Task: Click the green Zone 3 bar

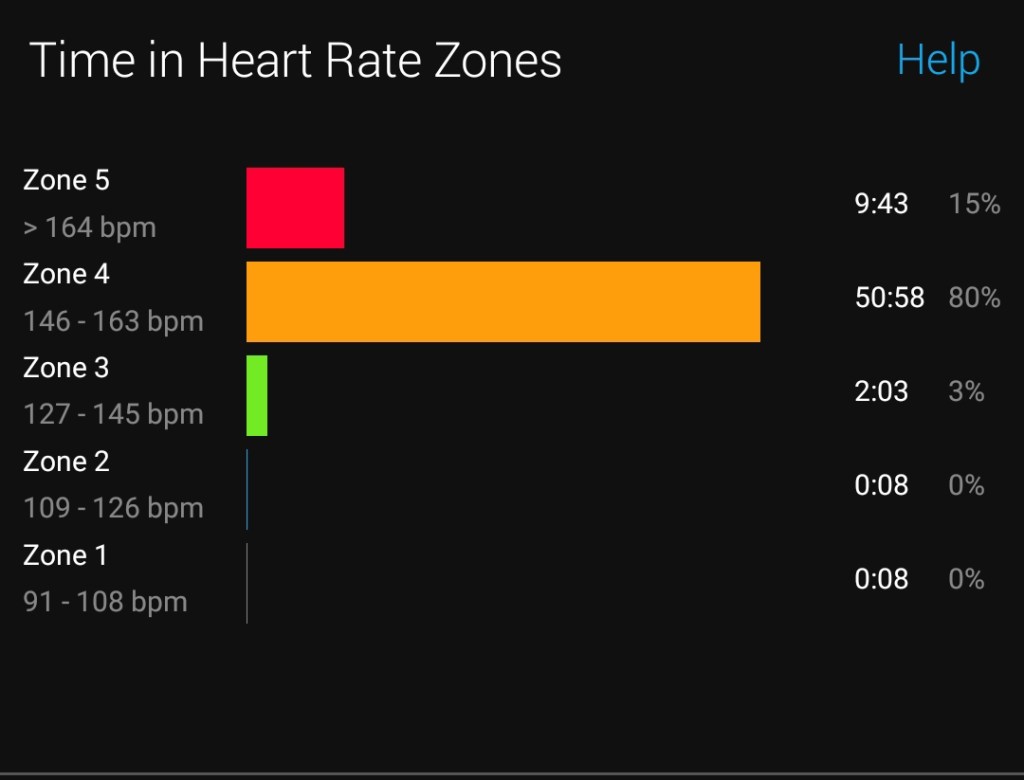Action: pos(257,395)
